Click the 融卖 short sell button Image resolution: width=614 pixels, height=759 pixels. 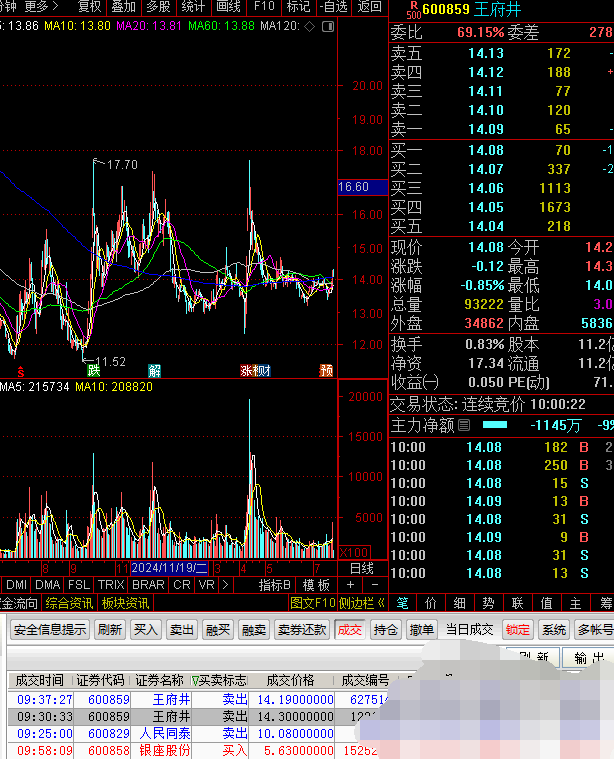point(254,630)
